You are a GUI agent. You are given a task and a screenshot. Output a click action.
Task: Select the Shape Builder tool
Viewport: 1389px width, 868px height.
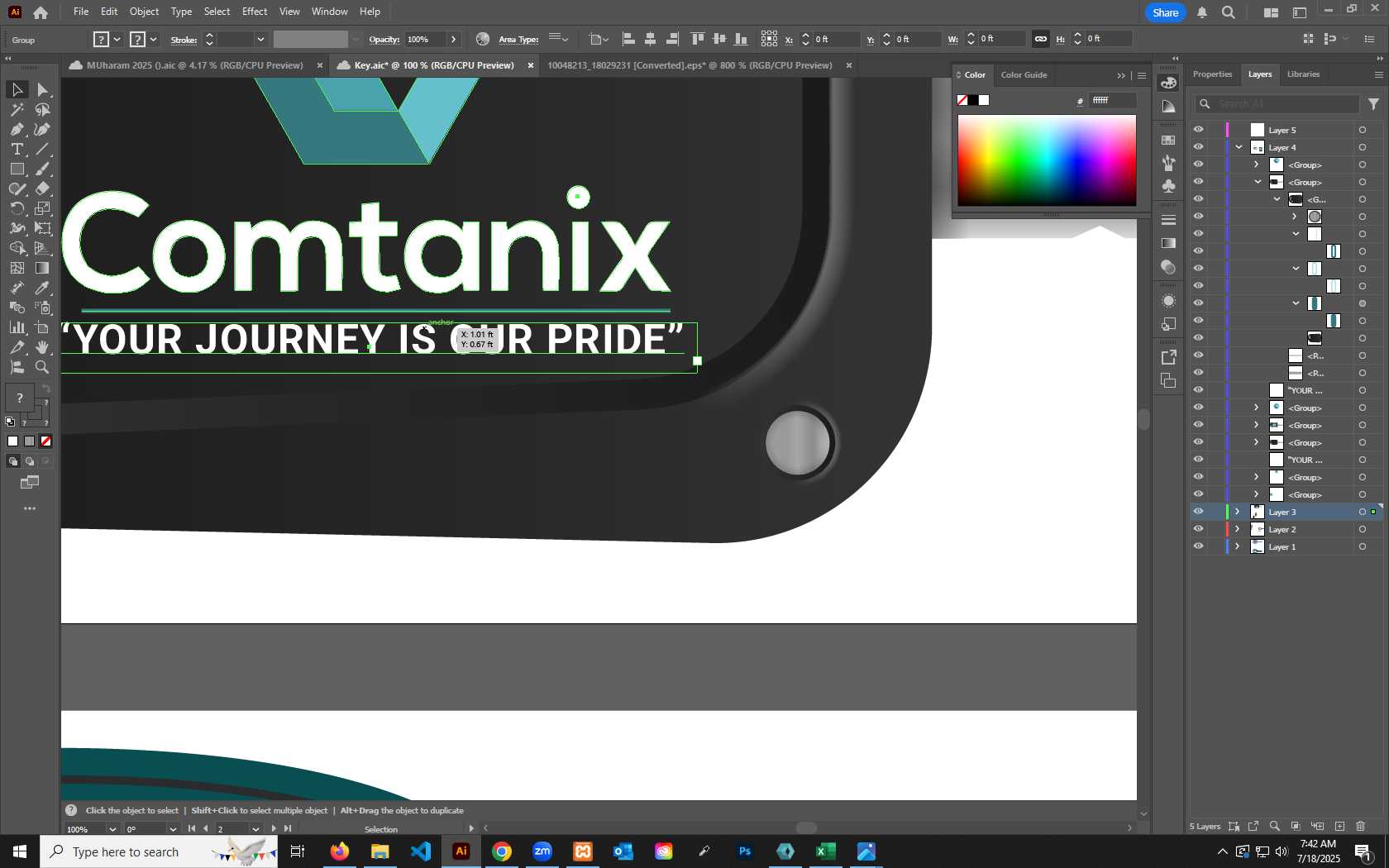tap(17, 248)
